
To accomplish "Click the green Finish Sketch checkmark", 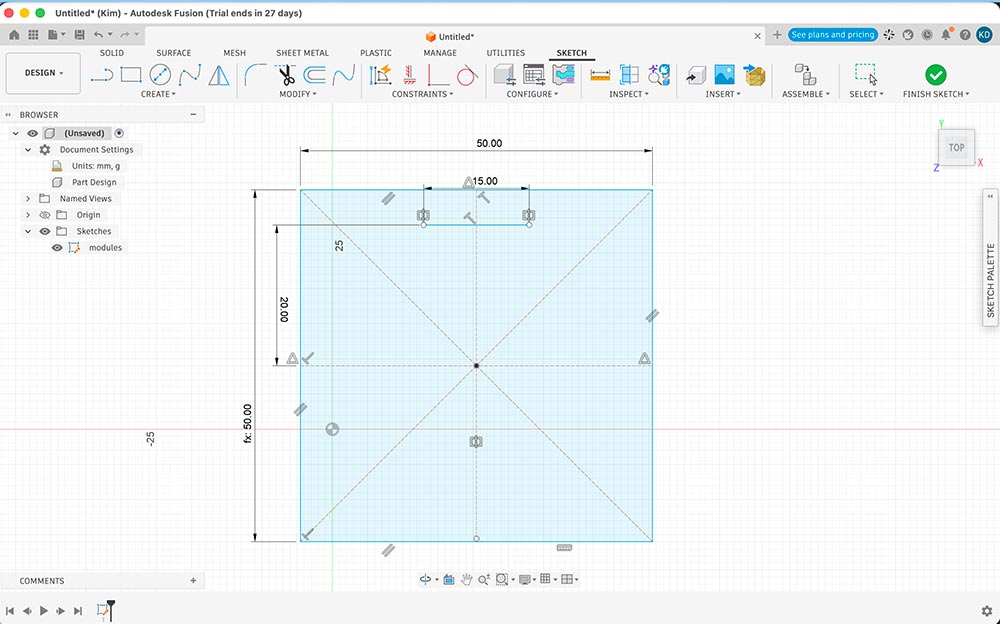I will [936, 75].
